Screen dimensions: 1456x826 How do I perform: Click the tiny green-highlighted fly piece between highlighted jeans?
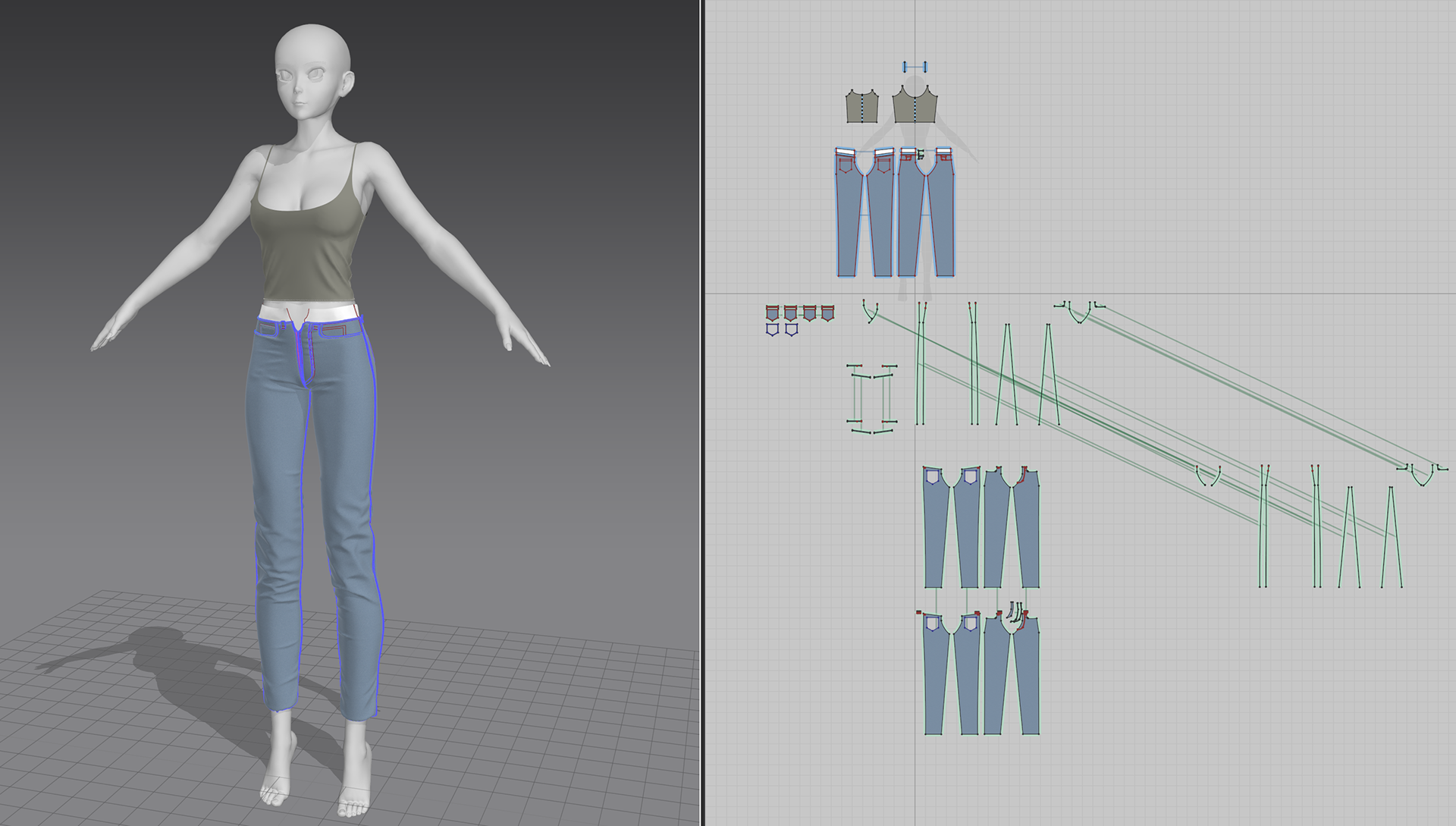pos(920,155)
